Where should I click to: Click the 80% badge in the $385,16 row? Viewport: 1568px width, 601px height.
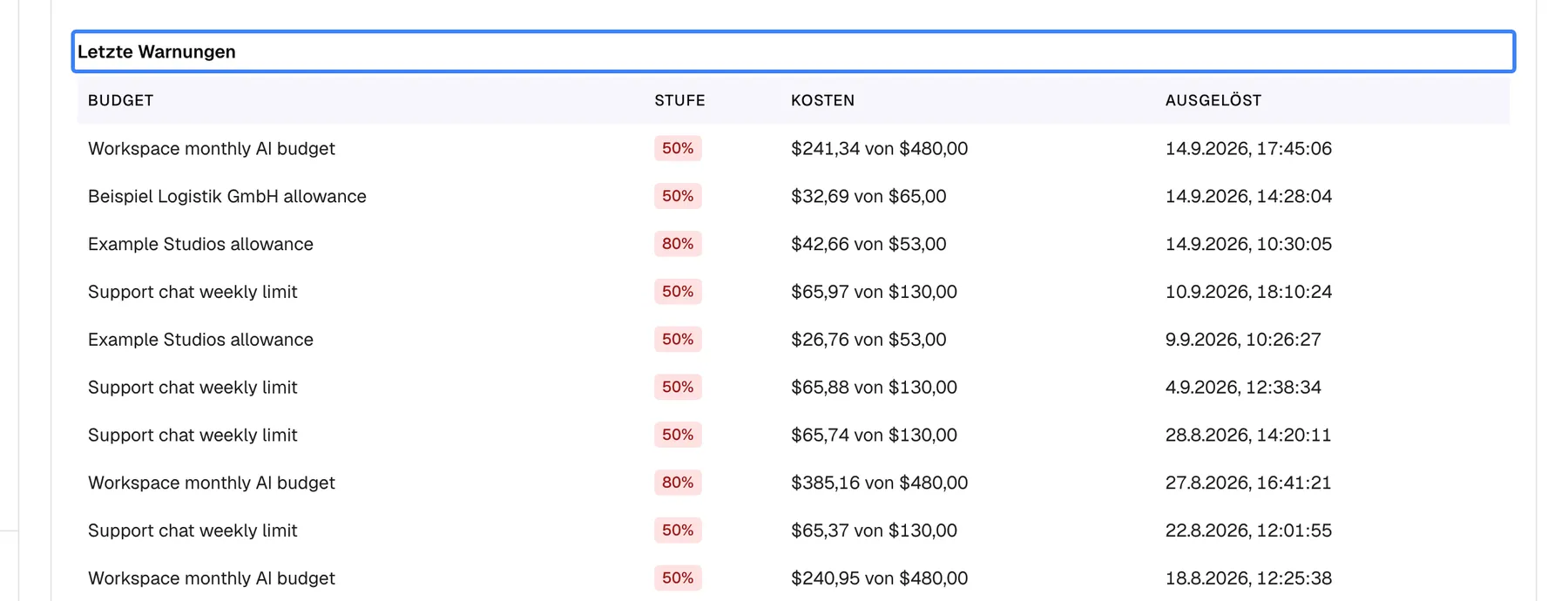click(x=678, y=483)
